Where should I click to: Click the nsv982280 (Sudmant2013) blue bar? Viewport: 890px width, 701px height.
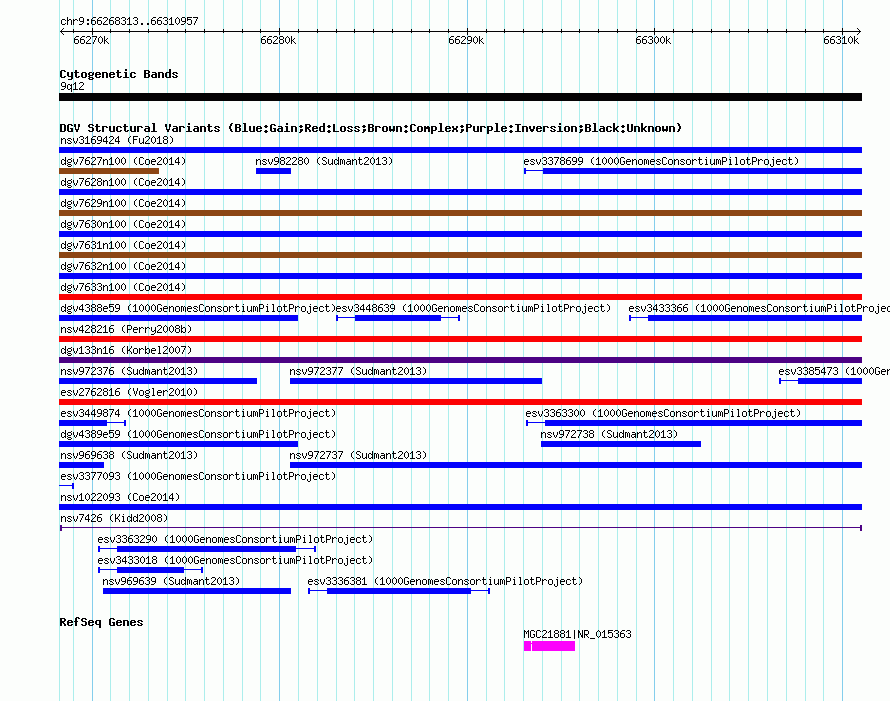[x=273, y=171]
